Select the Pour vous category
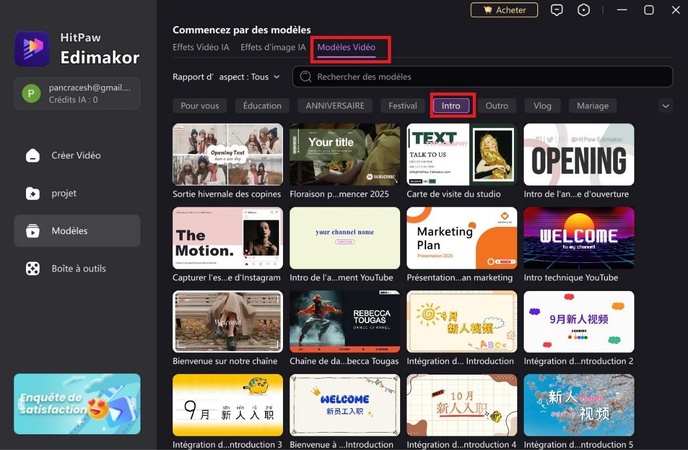The width and height of the screenshot is (688, 450). point(200,106)
